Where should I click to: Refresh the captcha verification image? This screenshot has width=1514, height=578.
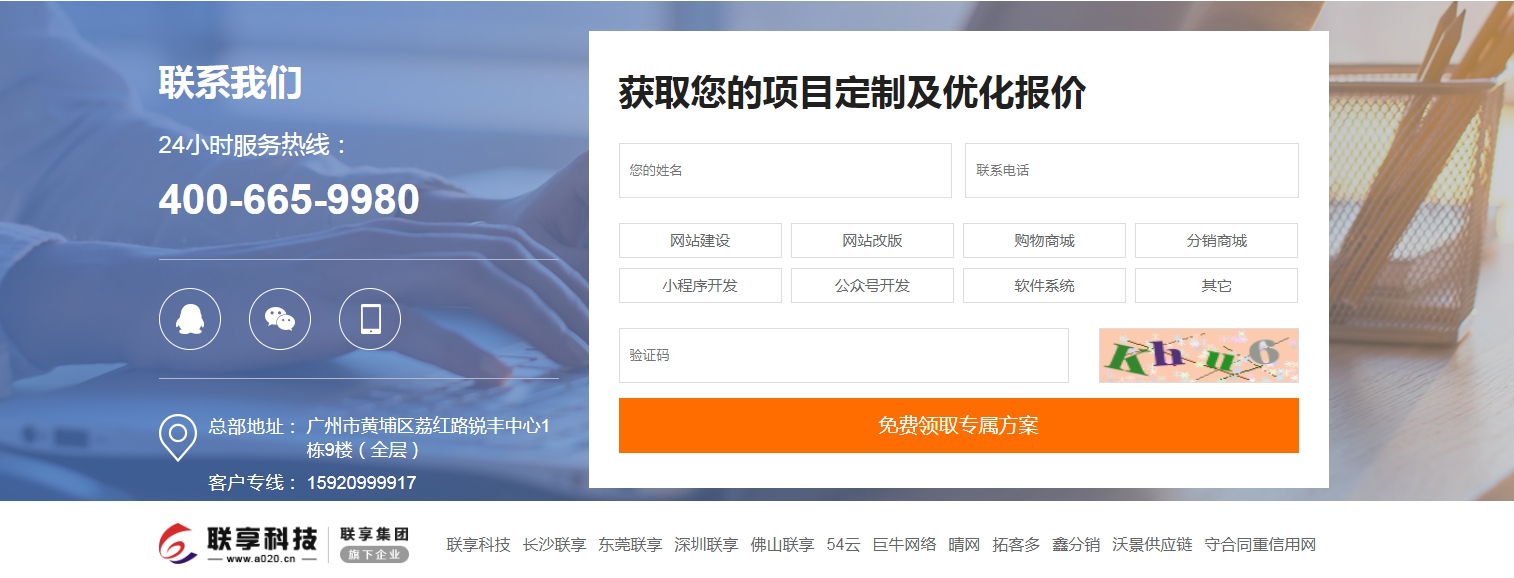click(1198, 355)
